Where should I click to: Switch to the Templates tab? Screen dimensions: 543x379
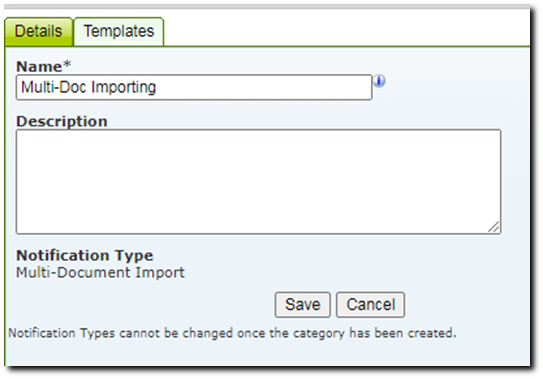click(x=119, y=31)
